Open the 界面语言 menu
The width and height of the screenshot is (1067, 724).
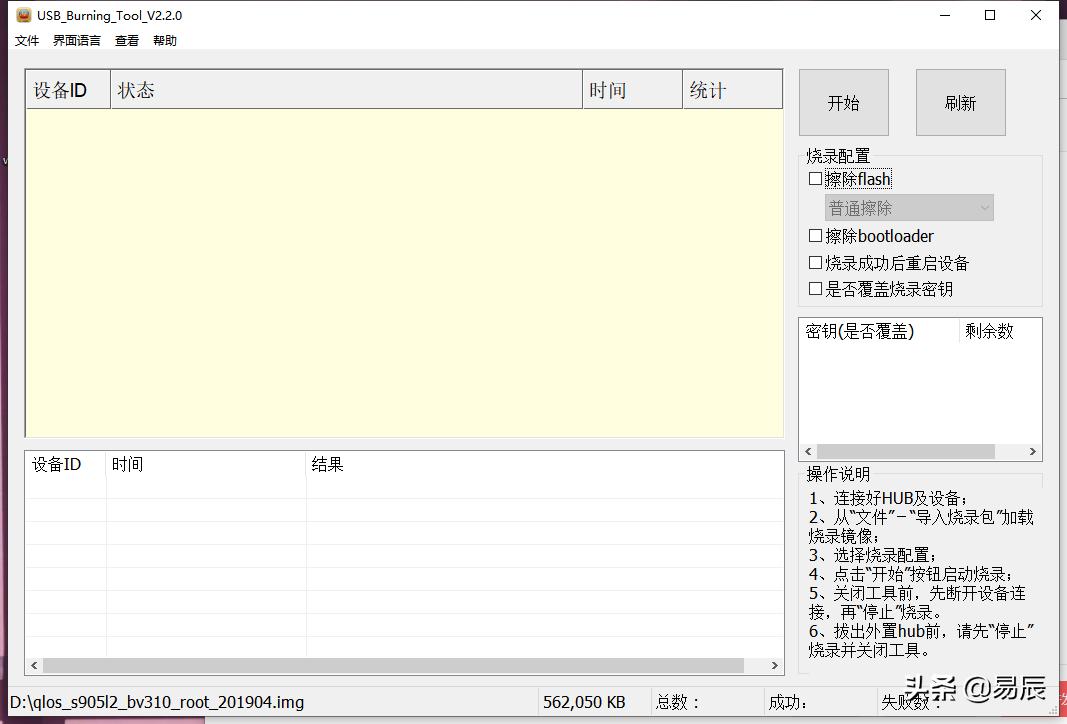point(75,40)
